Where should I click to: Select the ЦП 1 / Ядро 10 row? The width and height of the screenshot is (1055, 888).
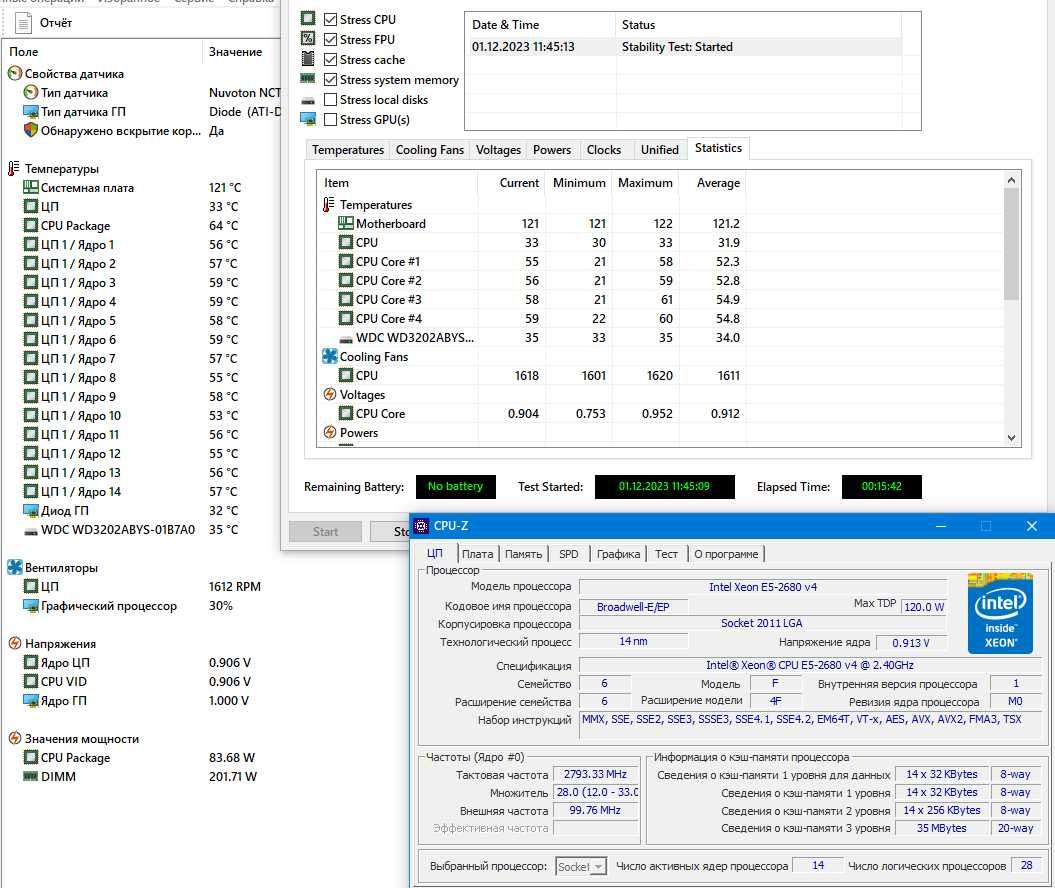(141, 416)
